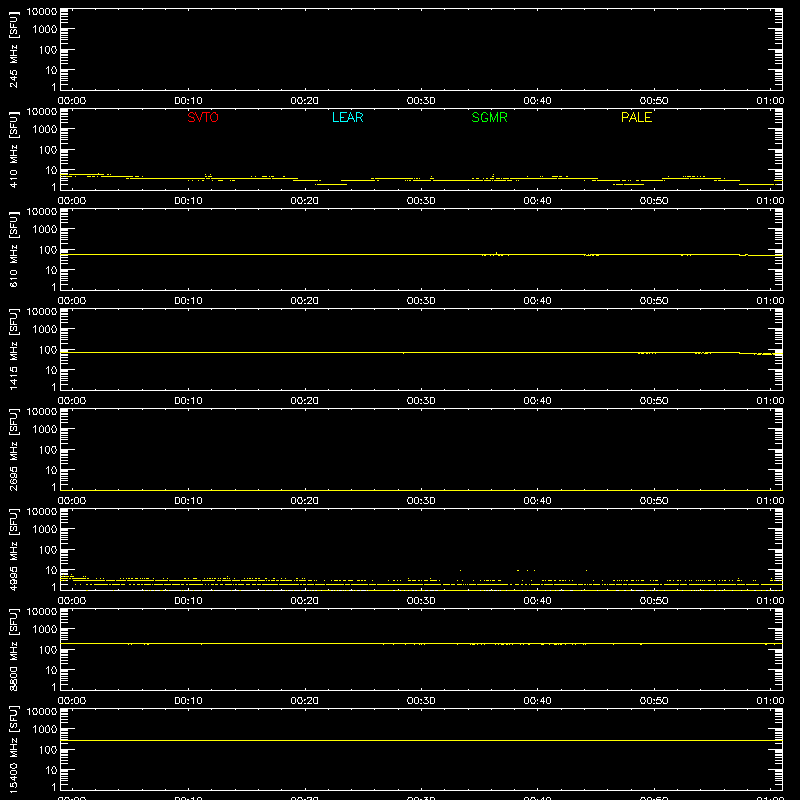The image size is (800, 800).
Task: Click the red SVTO station label
Action: pos(203,117)
